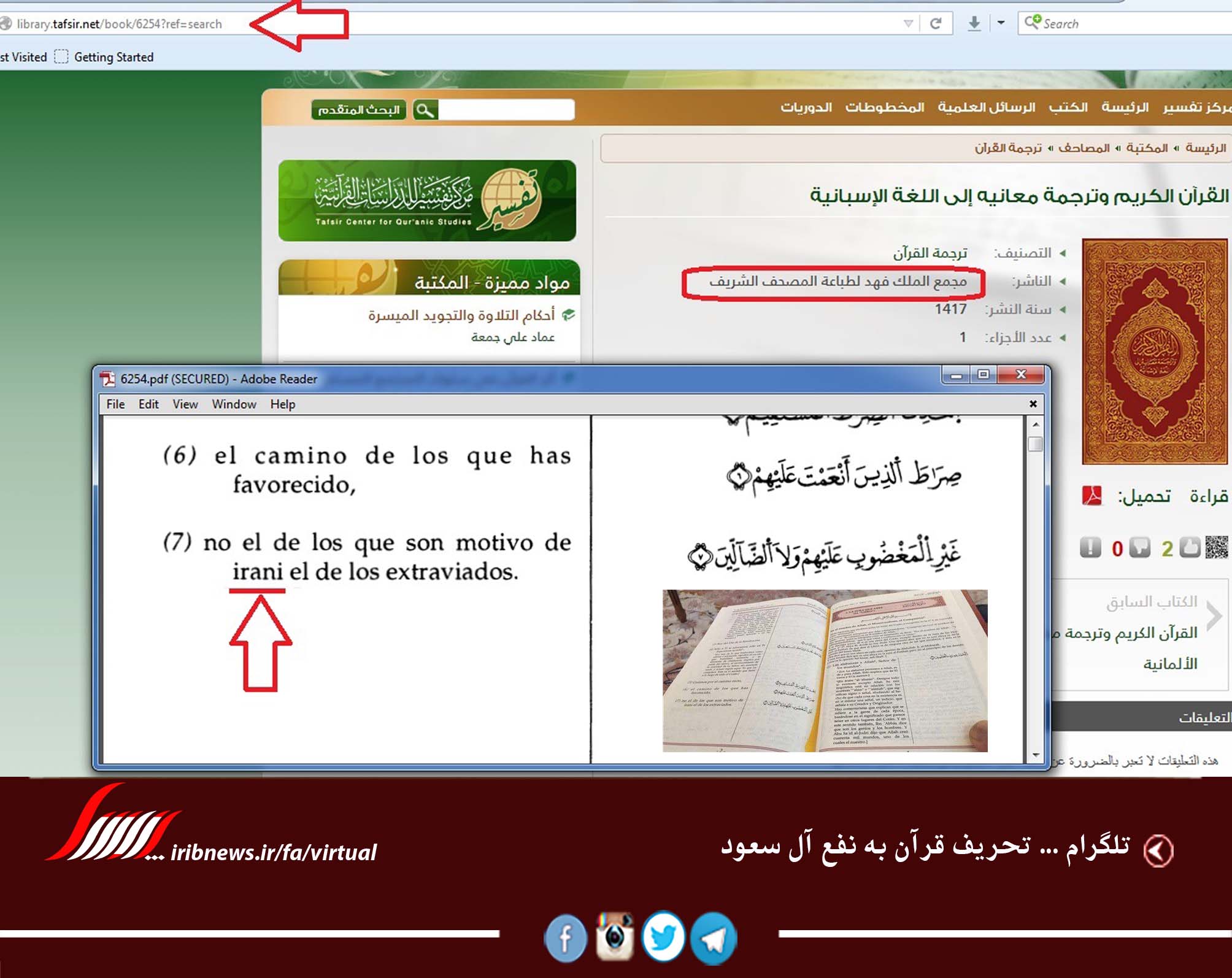Click the previous book chevron arrow
This screenshot has height=978, width=1232.
click(x=1214, y=616)
